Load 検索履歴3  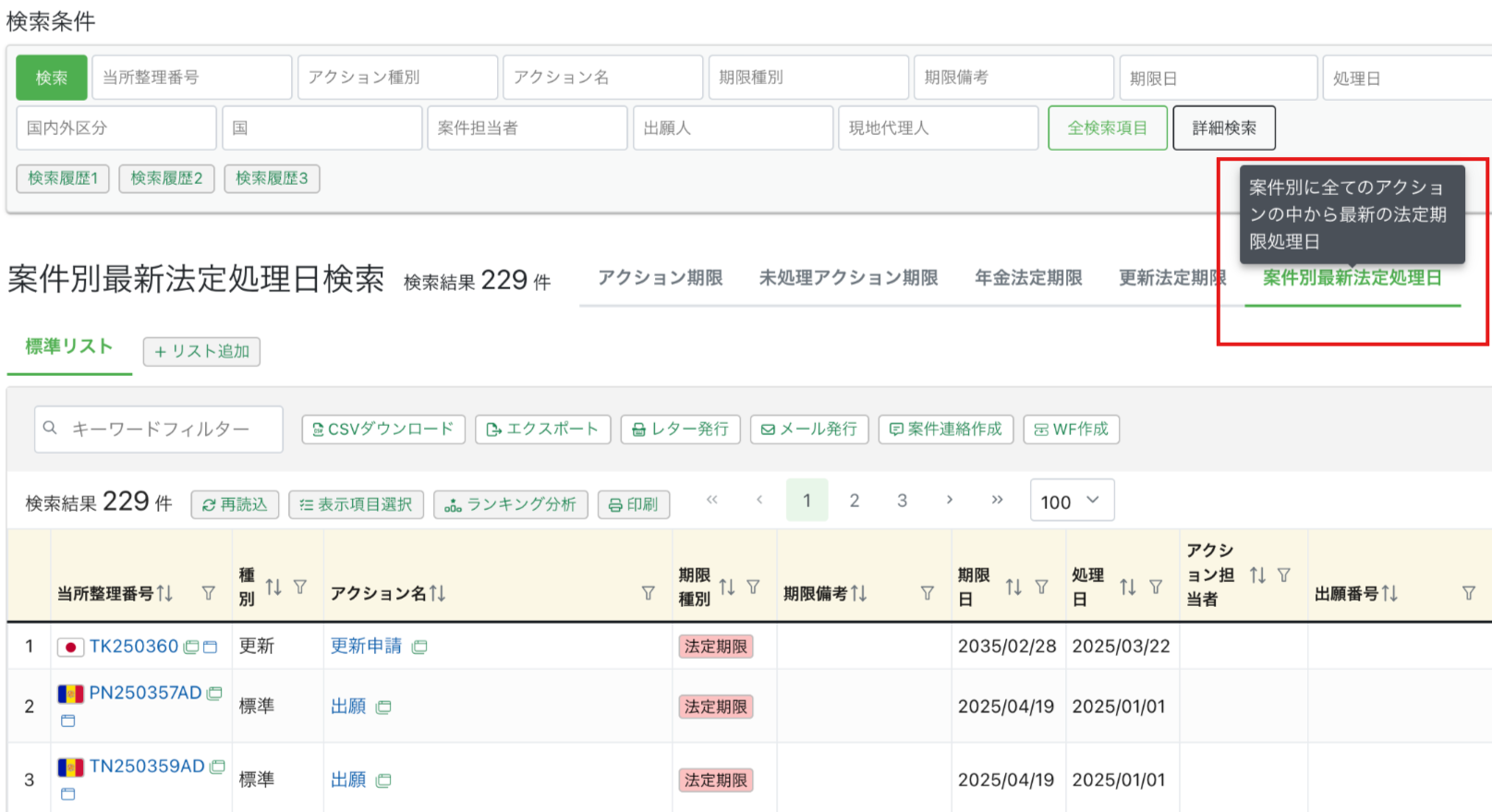[272, 178]
